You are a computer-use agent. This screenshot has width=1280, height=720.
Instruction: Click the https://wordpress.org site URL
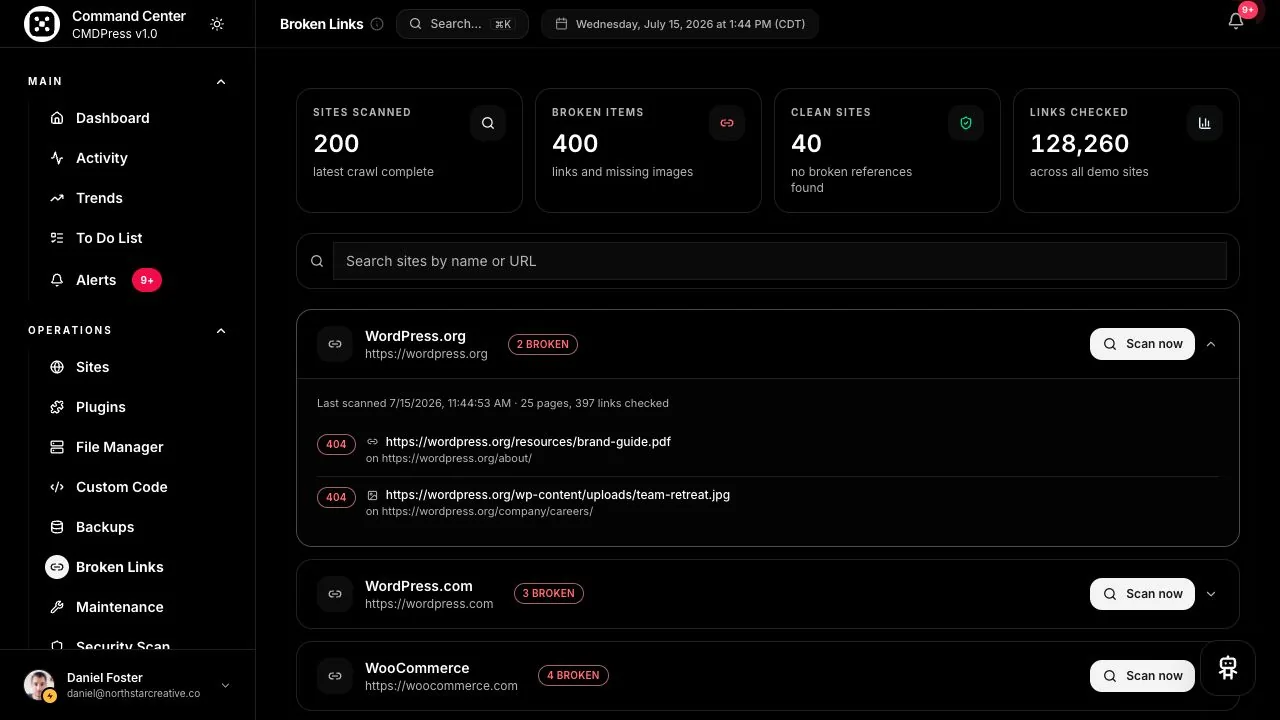click(x=426, y=354)
